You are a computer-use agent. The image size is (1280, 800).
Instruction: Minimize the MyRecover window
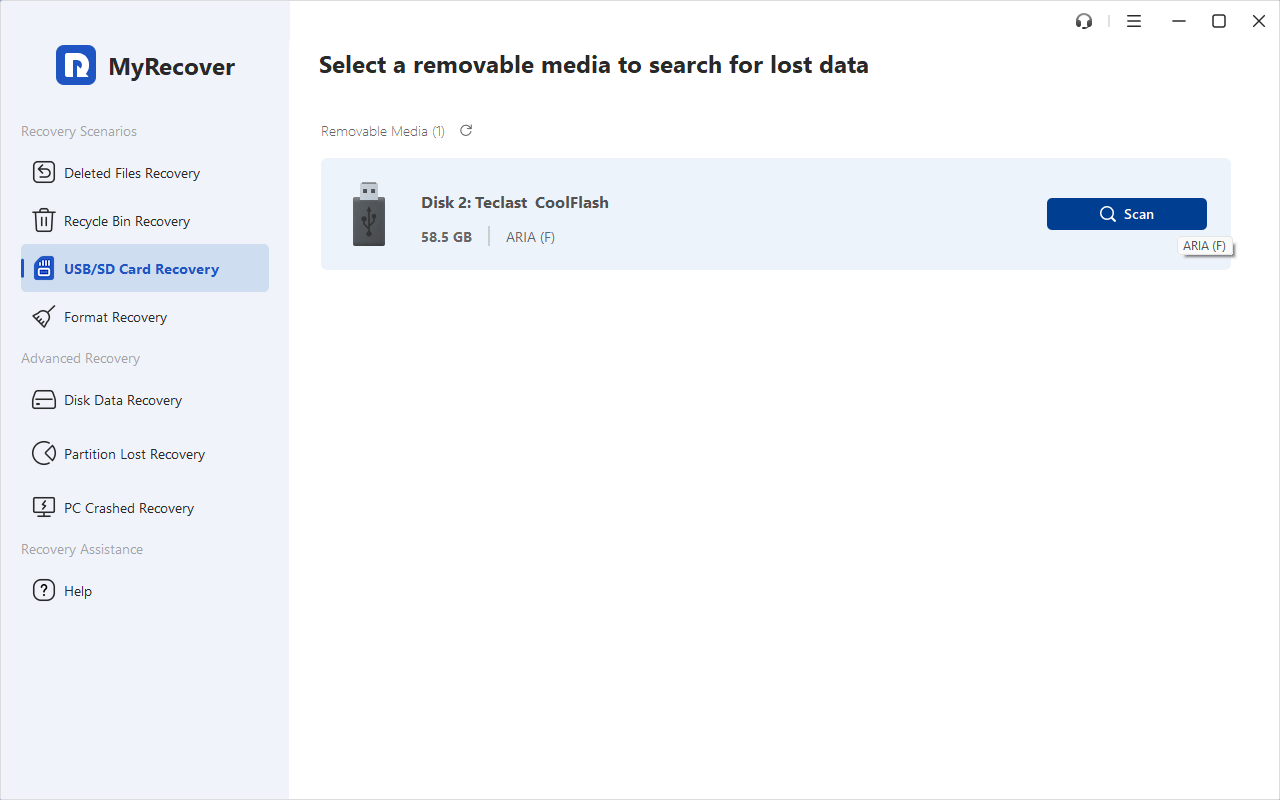click(x=1179, y=21)
